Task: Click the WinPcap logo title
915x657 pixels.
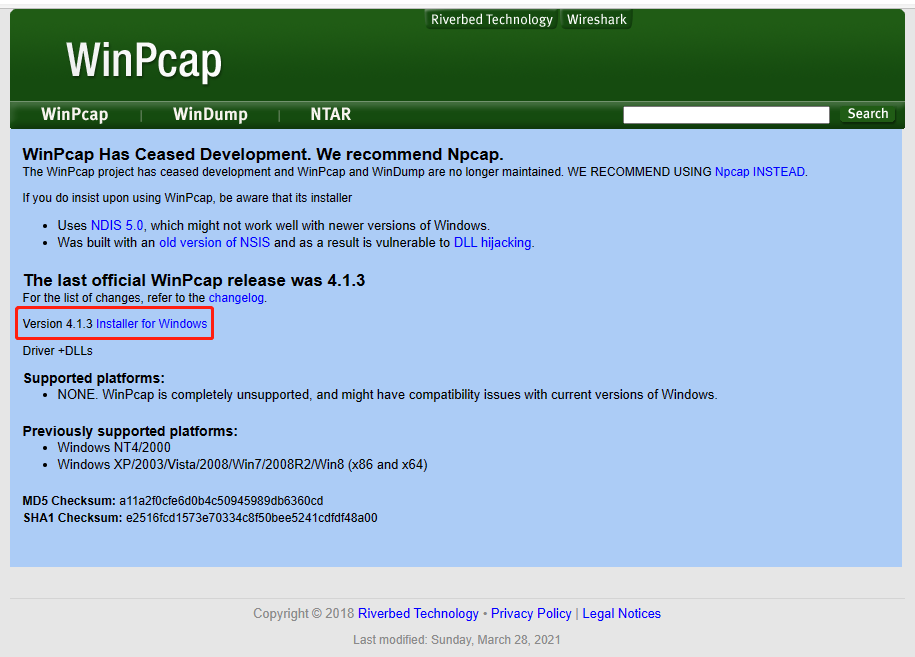Action: coord(144,60)
